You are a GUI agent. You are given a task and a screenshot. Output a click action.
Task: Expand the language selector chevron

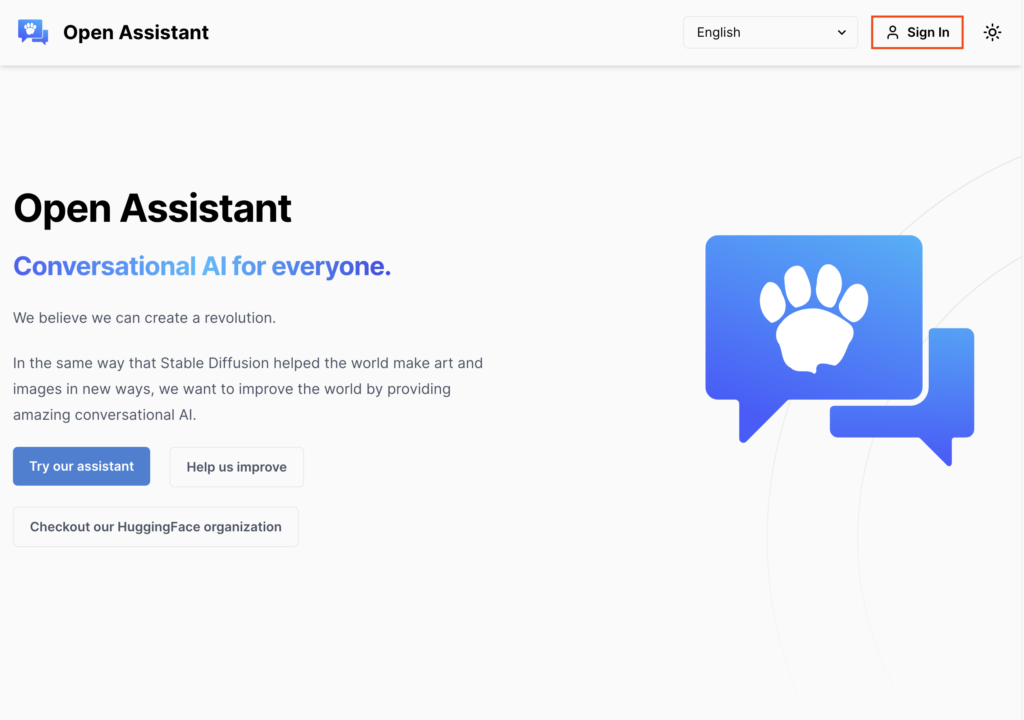click(843, 31)
